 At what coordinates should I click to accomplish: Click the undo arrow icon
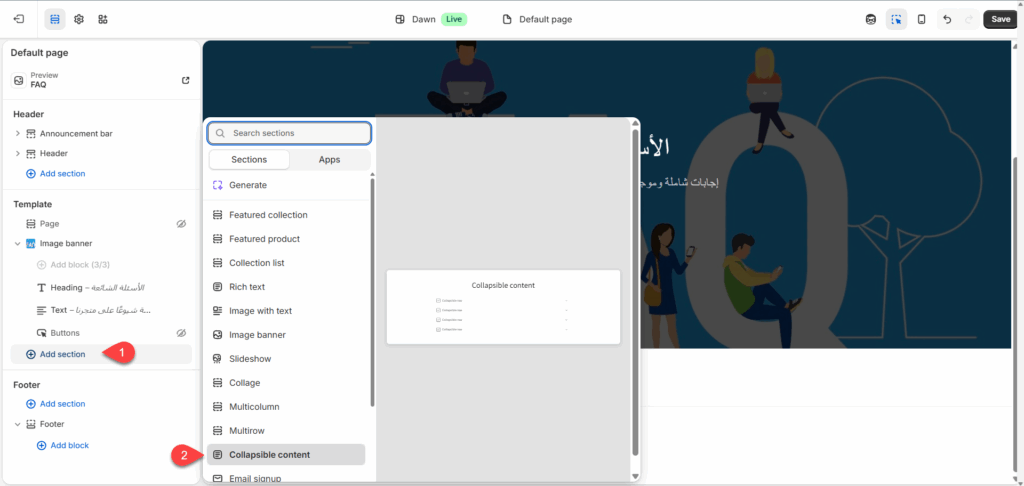tap(946, 19)
